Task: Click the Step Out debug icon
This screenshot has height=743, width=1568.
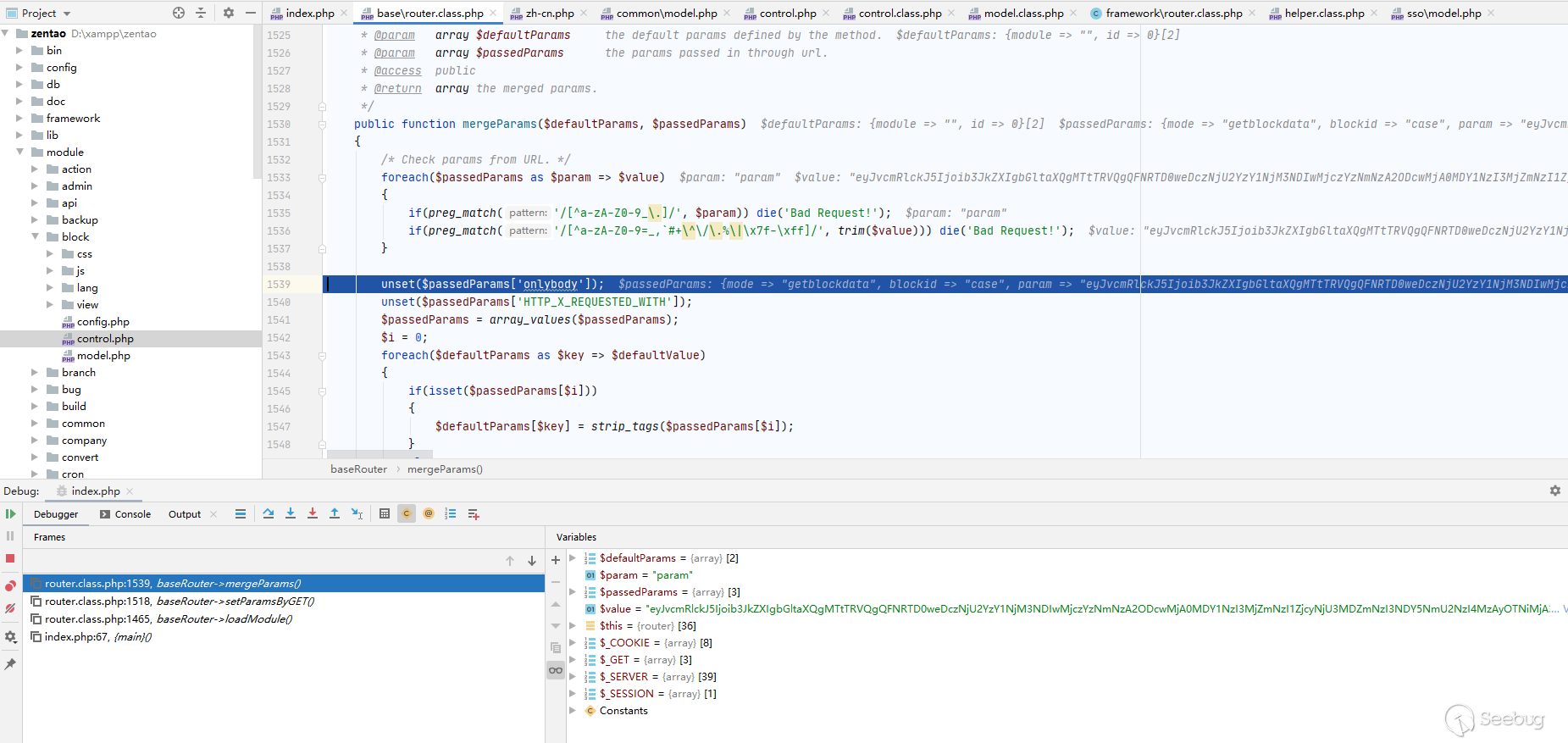Action: click(335, 513)
